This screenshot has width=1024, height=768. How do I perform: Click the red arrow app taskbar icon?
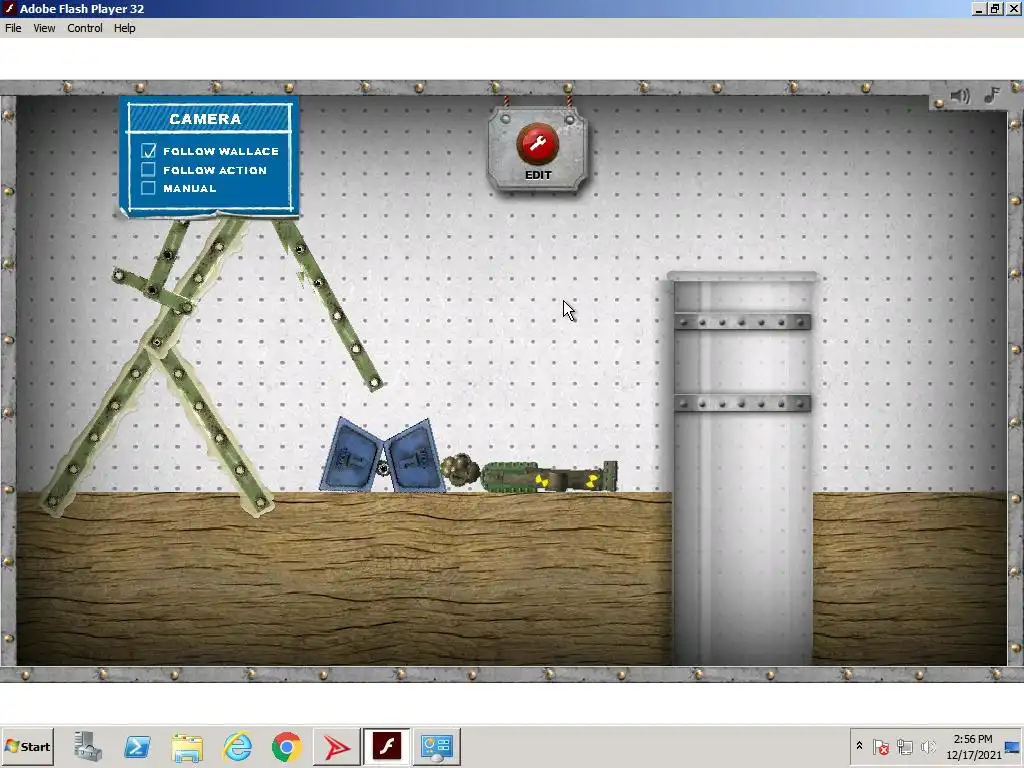336,747
